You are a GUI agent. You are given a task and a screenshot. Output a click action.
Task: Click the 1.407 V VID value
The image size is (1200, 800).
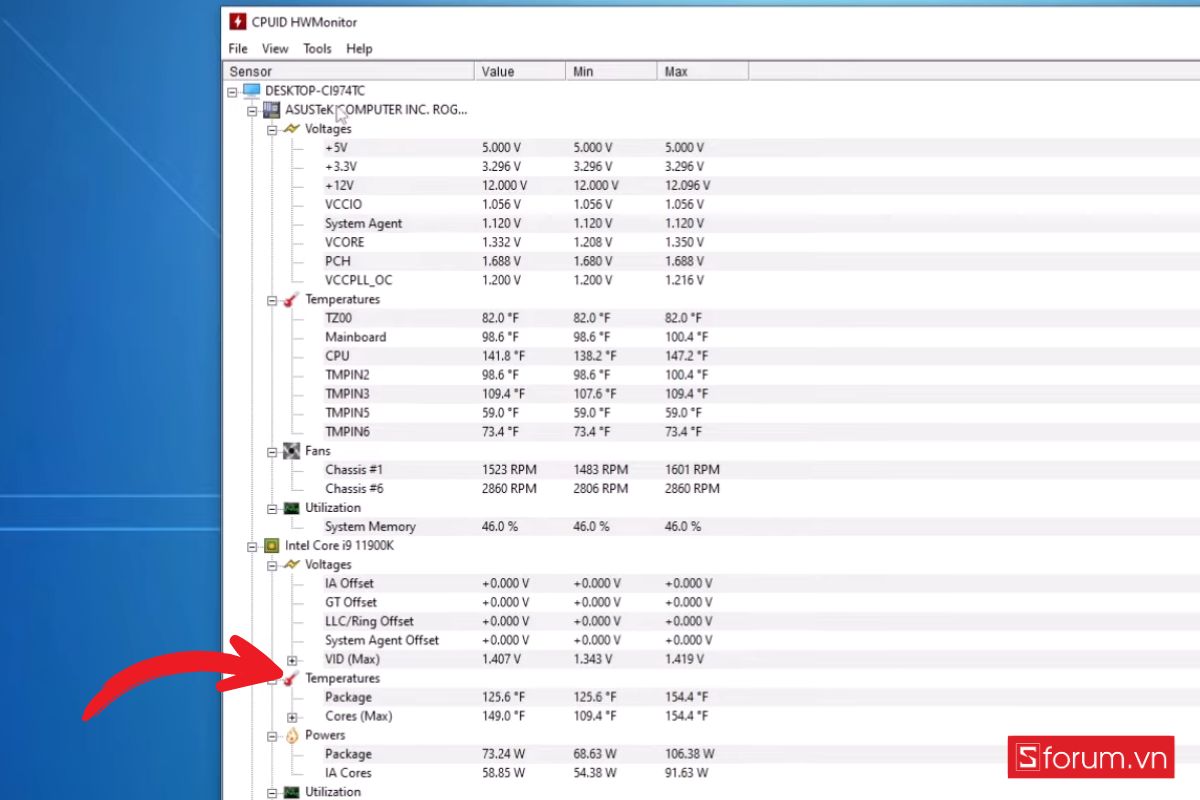[x=502, y=659]
